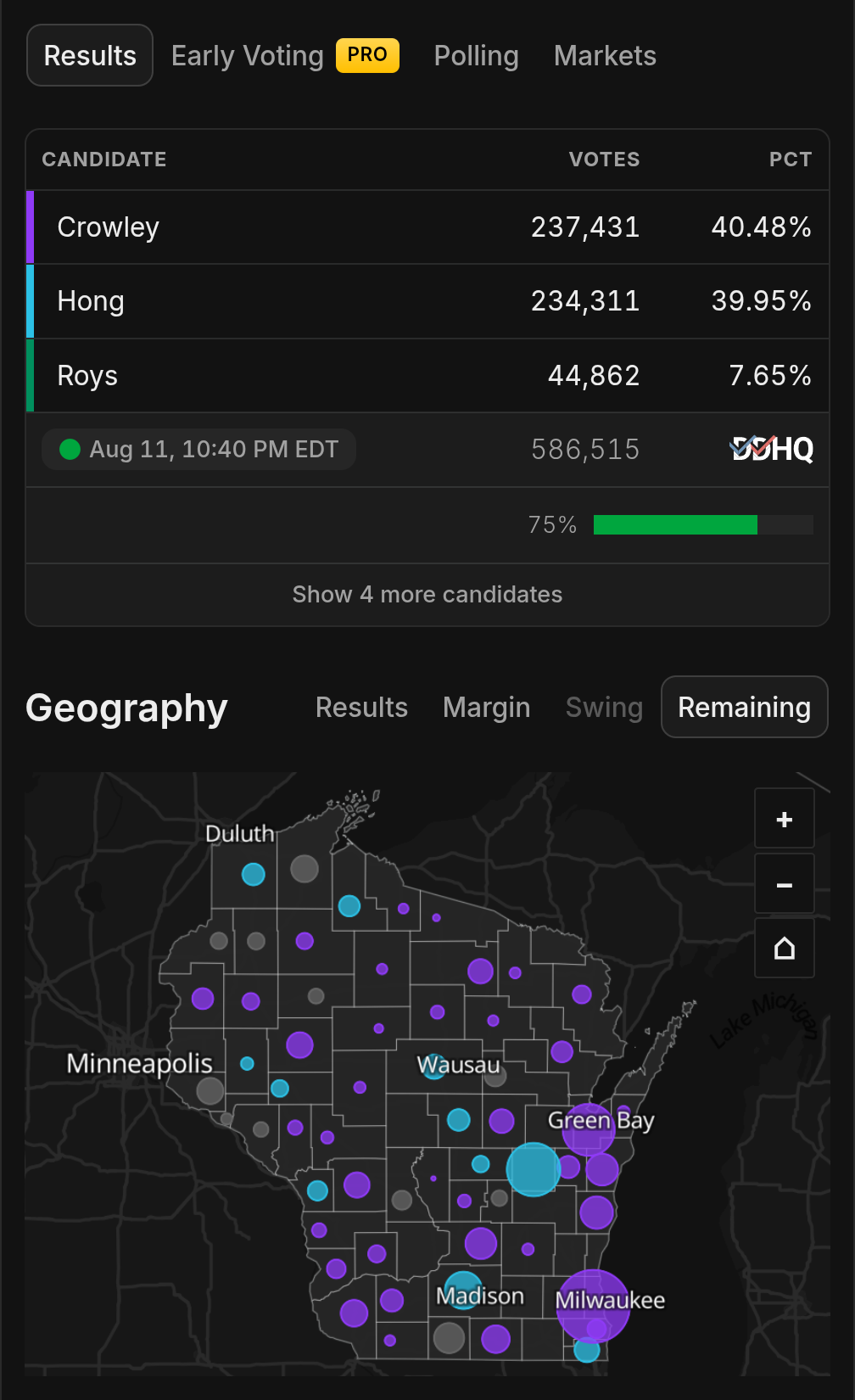This screenshot has height=1400, width=855.
Task: Click the Minneapolis label on map
Action: pyautogui.click(x=139, y=1063)
